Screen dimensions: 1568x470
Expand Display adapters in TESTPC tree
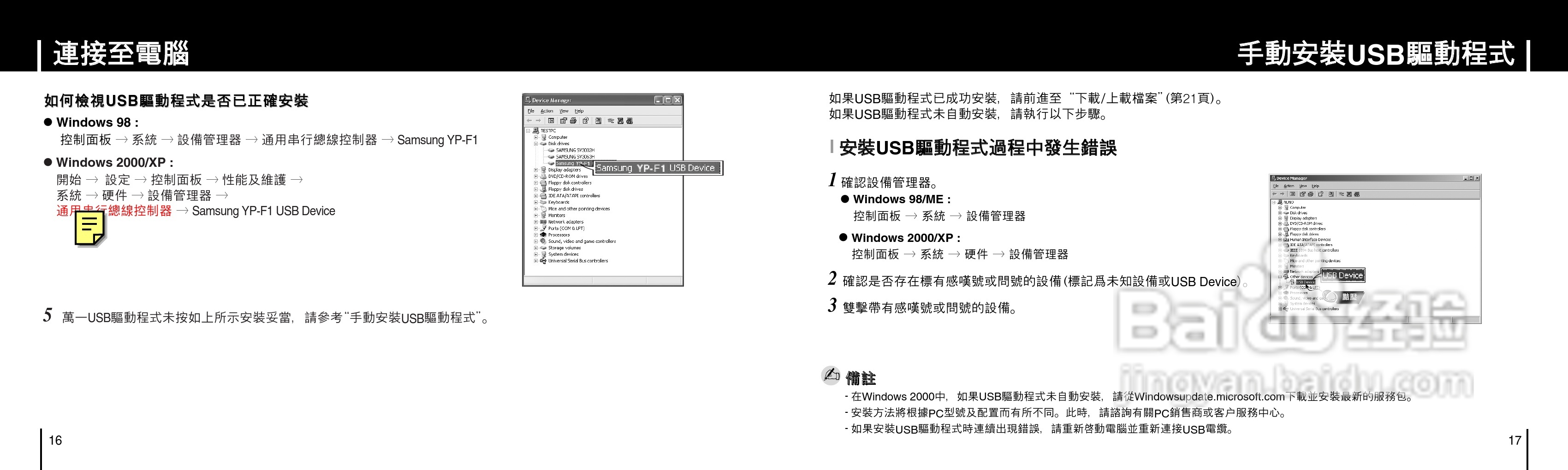pos(536,170)
